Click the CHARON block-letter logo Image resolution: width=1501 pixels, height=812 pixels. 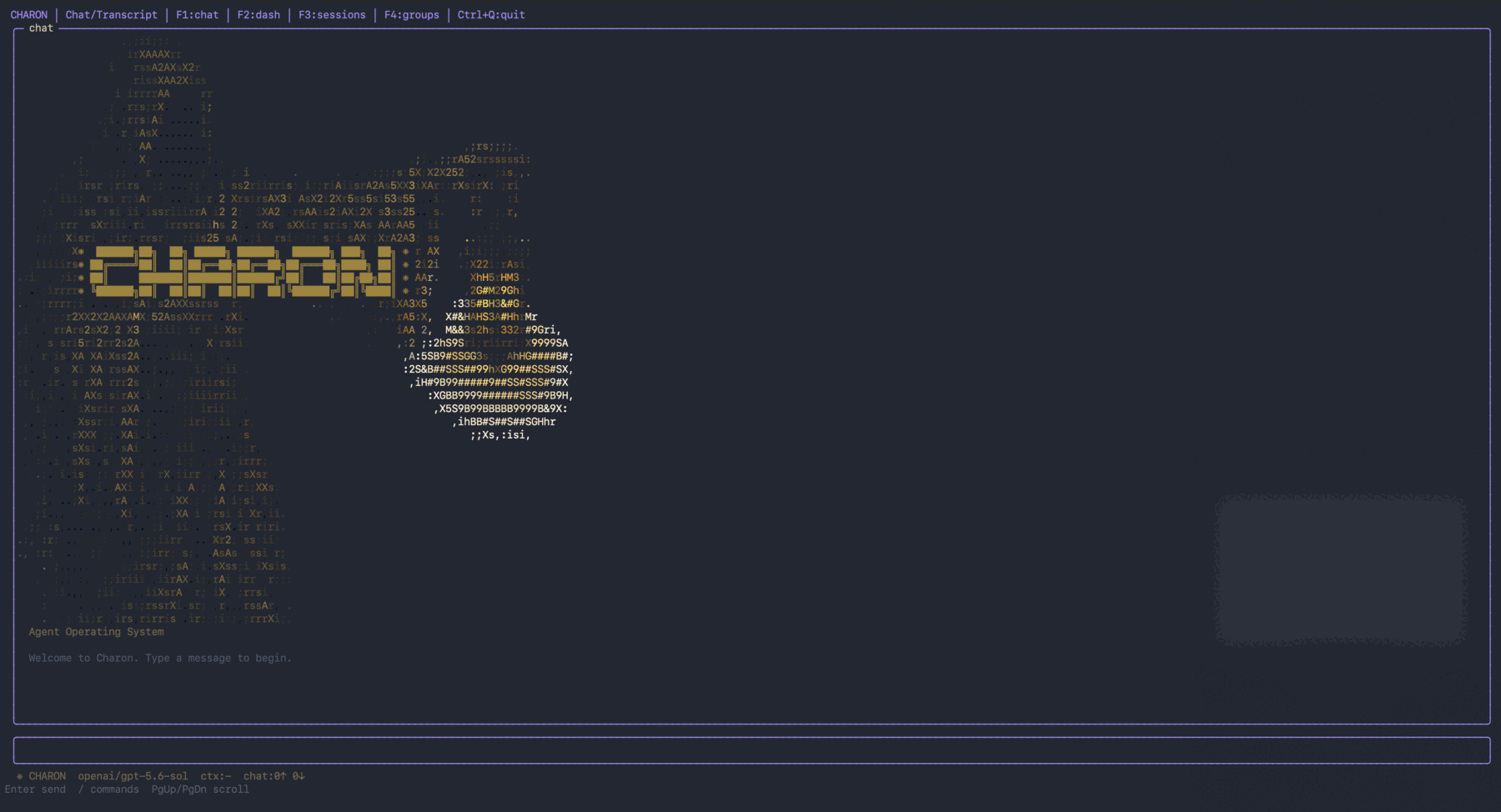[242, 271]
